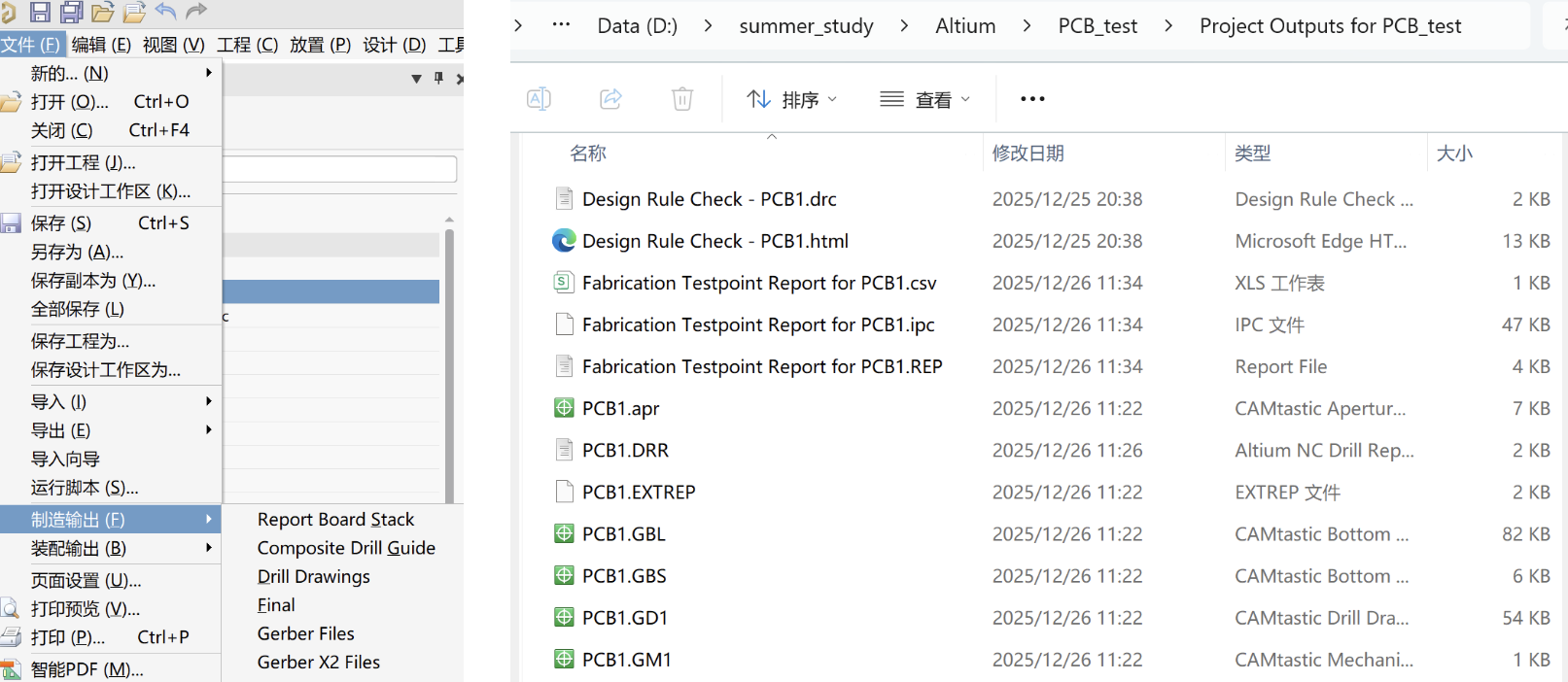Viewport: 1568px width, 682px height.
Task: Click the open project icon in toolbar
Action: pyautogui.click(x=134, y=13)
